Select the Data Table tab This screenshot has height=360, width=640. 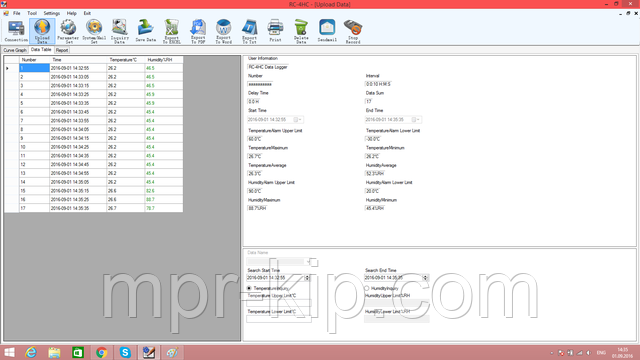pyautogui.click(x=41, y=50)
